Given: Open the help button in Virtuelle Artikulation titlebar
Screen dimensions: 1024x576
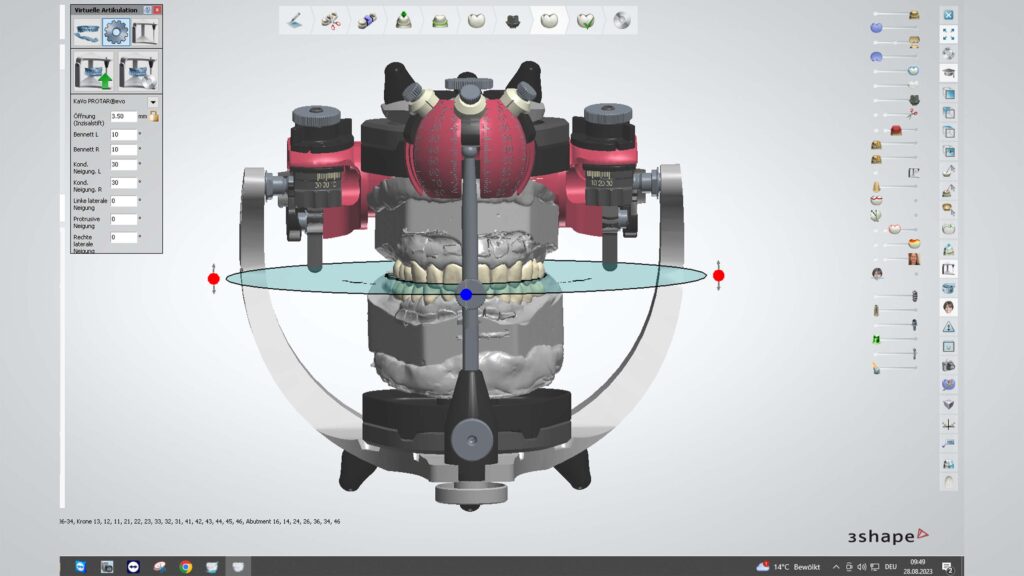Looking at the screenshot, I should click(x=148, y=9).
